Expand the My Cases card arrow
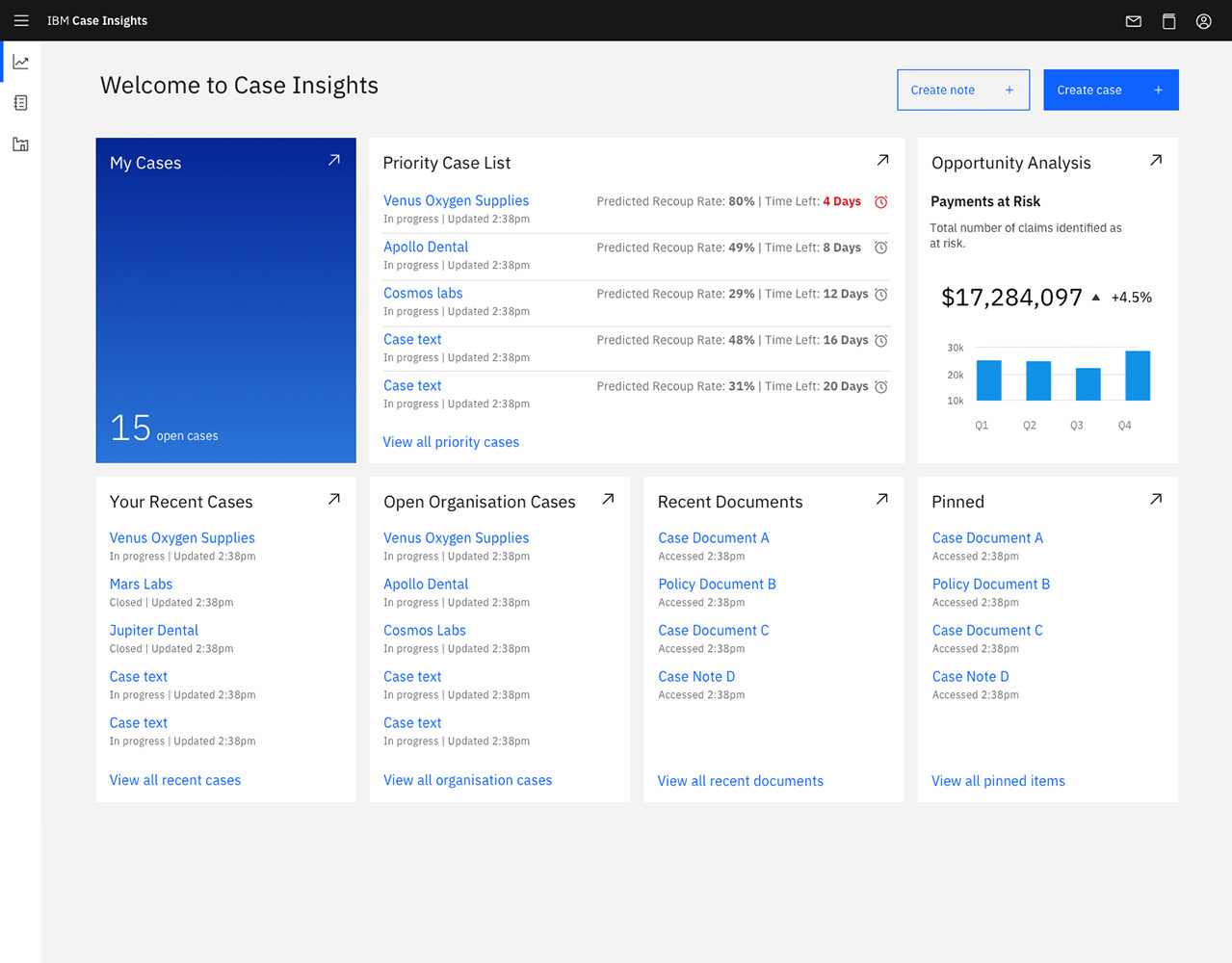Screen dimensions: 1232x963 click(334, 160)
